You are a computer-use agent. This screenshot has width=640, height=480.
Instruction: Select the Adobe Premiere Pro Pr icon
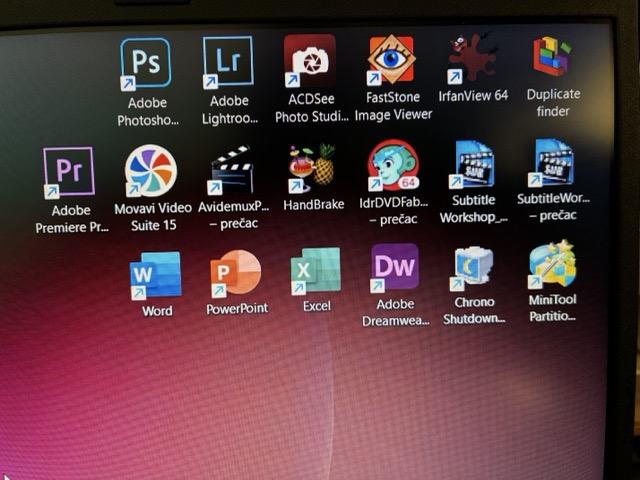(69, 172)
